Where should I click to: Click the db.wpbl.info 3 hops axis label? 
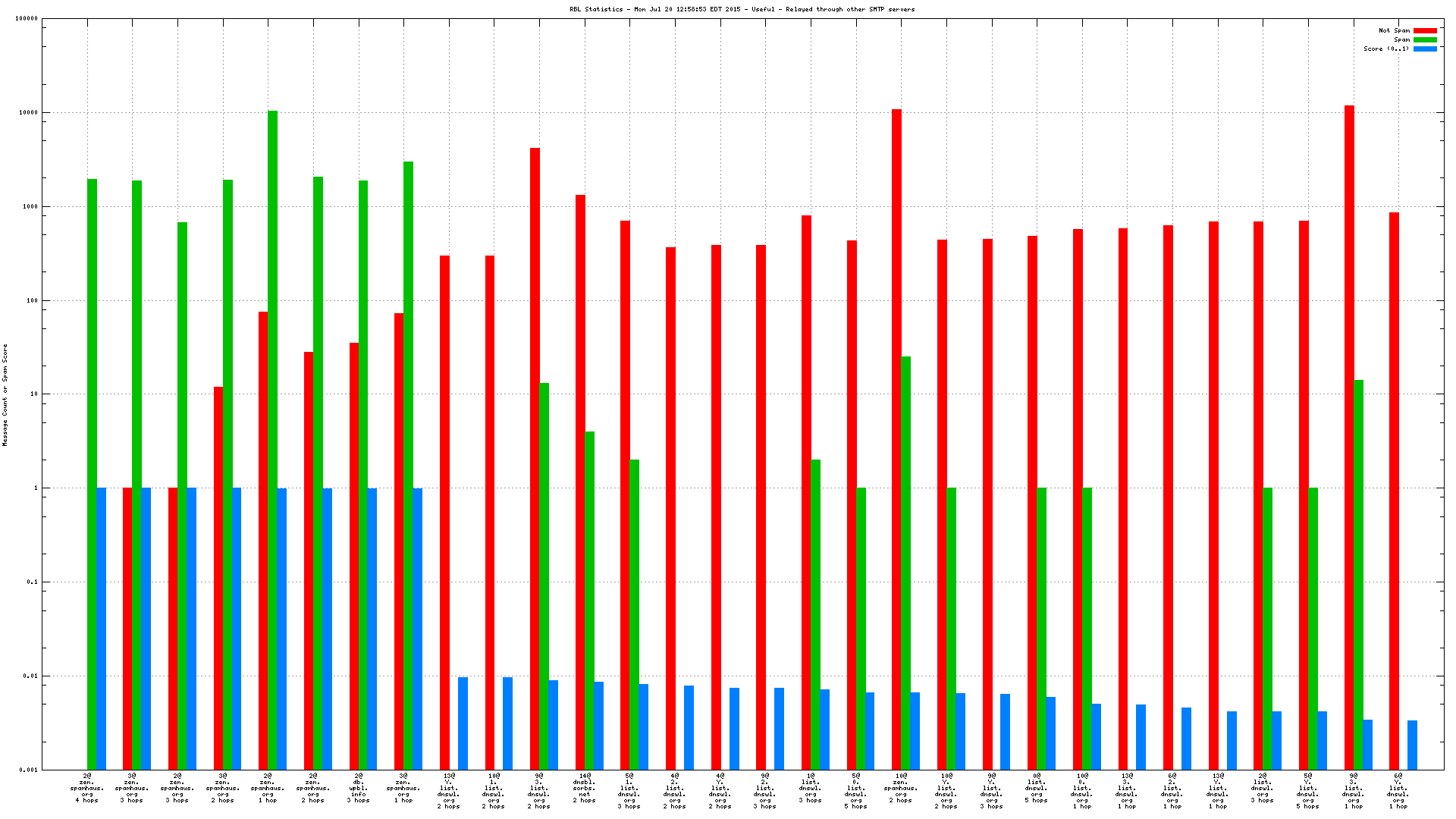[x=358, y=789]
